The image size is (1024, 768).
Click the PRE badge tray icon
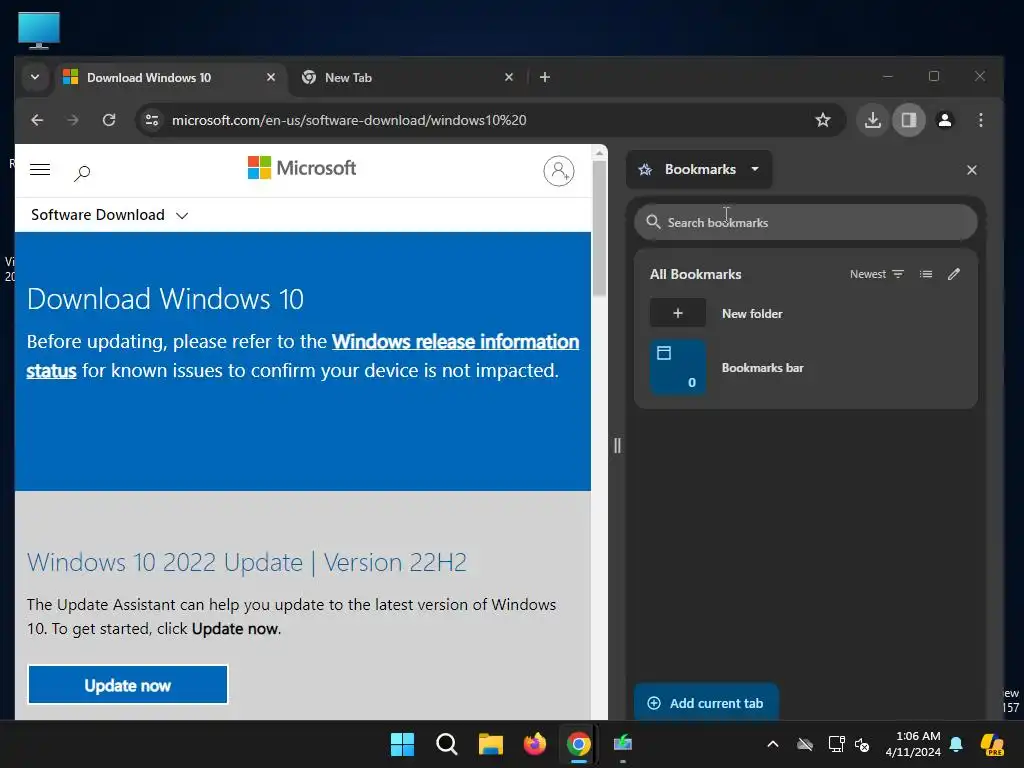point(993,744)
